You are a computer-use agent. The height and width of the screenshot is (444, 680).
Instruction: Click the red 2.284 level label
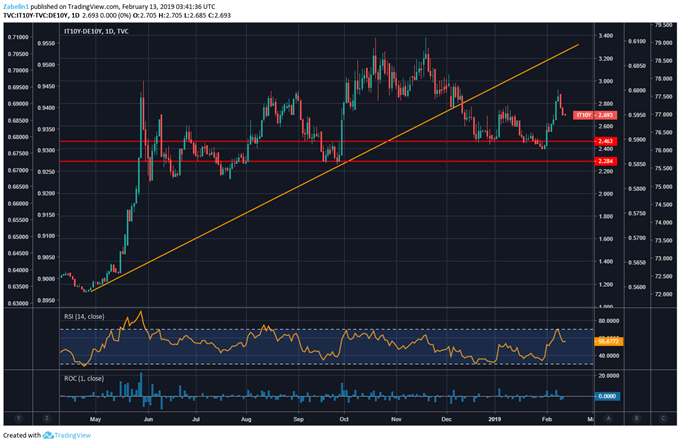point(605,161)
